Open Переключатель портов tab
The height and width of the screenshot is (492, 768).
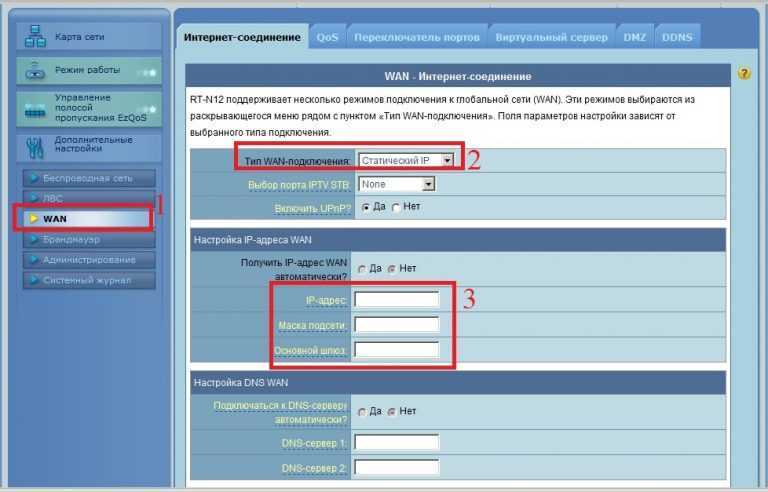point(417,37)
